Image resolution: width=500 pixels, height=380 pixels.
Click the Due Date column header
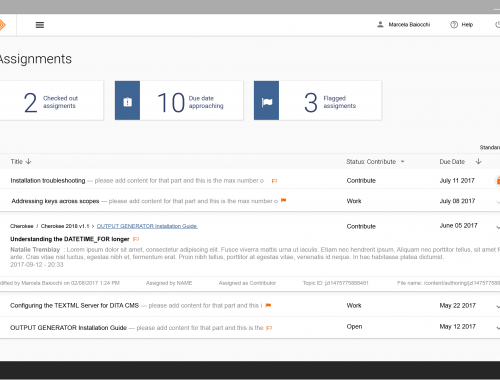click(x=452, y=162)
